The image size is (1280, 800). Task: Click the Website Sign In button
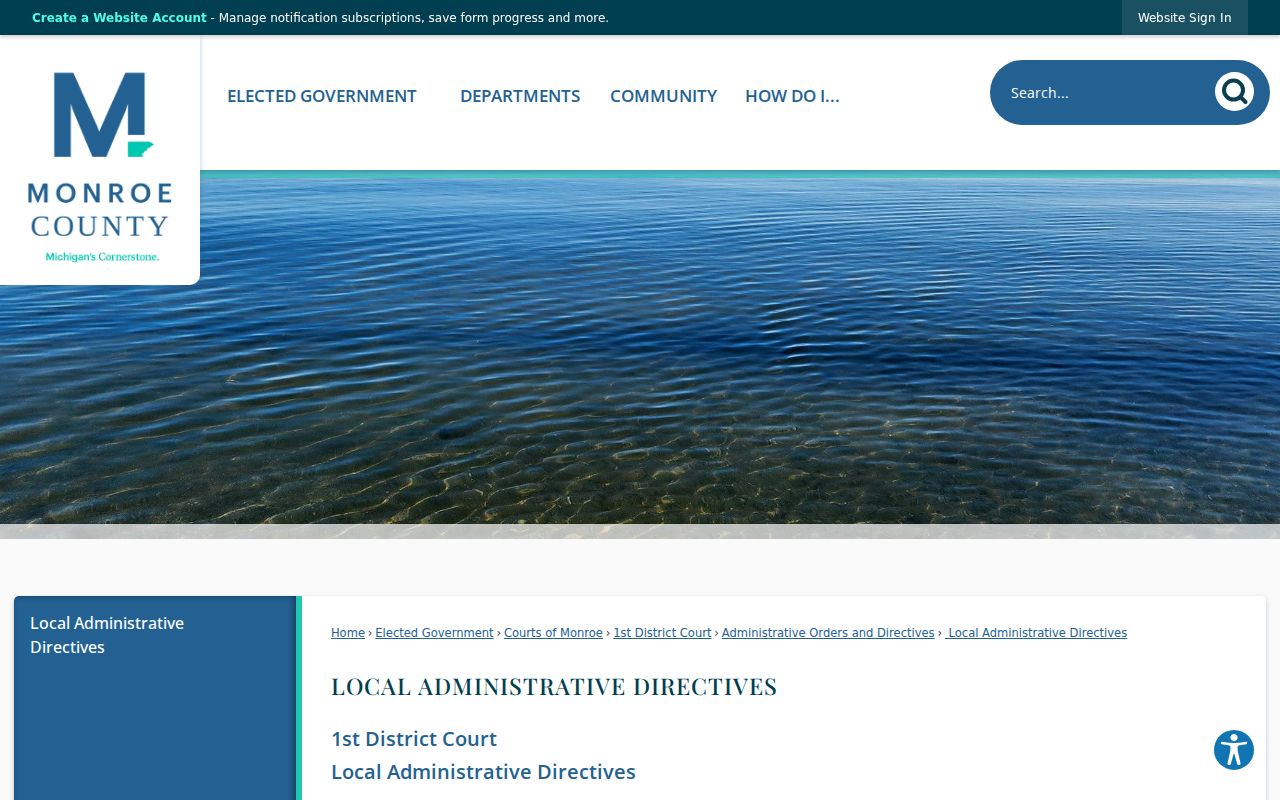tap(1185, 18)
